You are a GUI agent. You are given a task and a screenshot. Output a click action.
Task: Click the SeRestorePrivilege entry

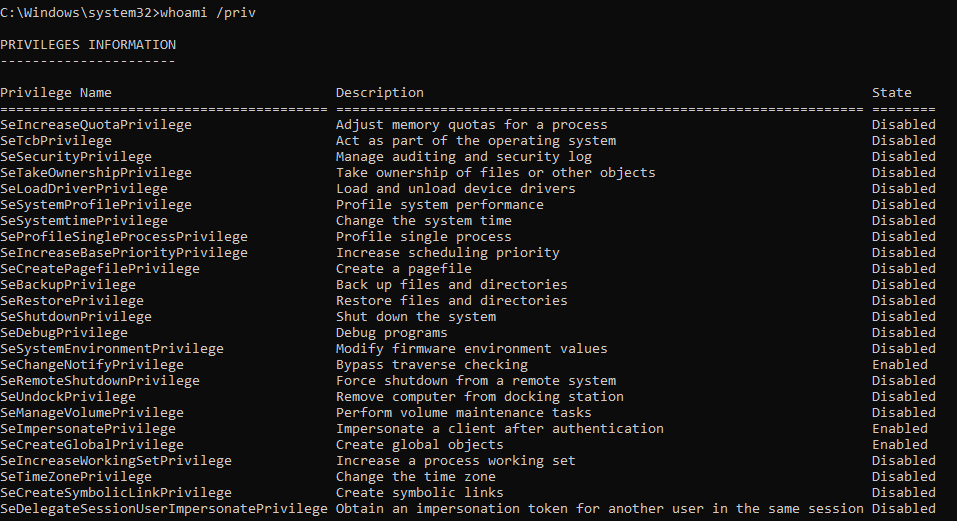[x=74, y=301]
